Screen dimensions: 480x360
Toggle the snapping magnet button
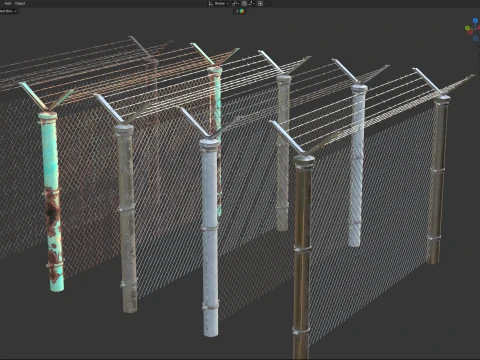click(244, 3)
